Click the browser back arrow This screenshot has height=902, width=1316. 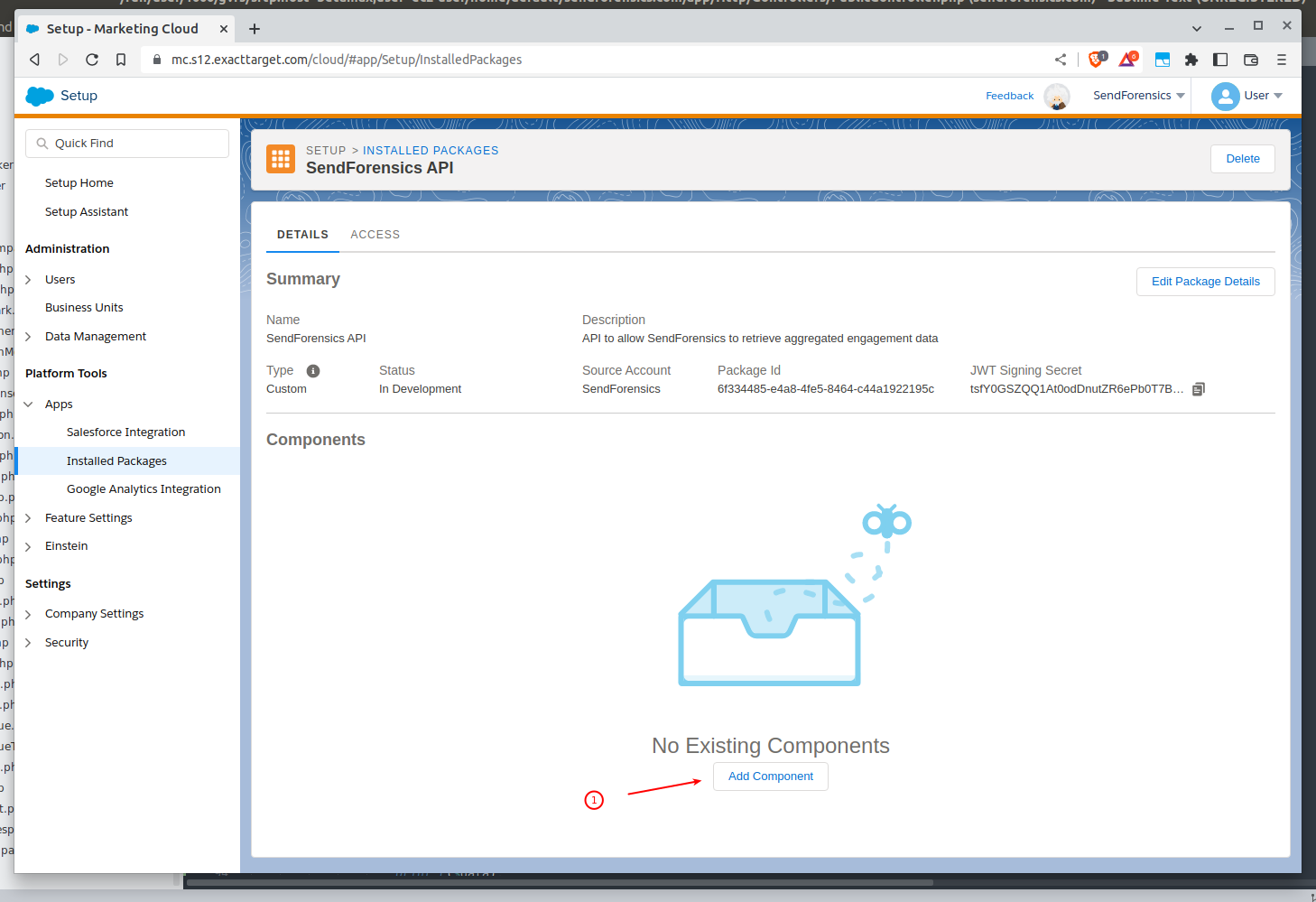click(35, 60)
